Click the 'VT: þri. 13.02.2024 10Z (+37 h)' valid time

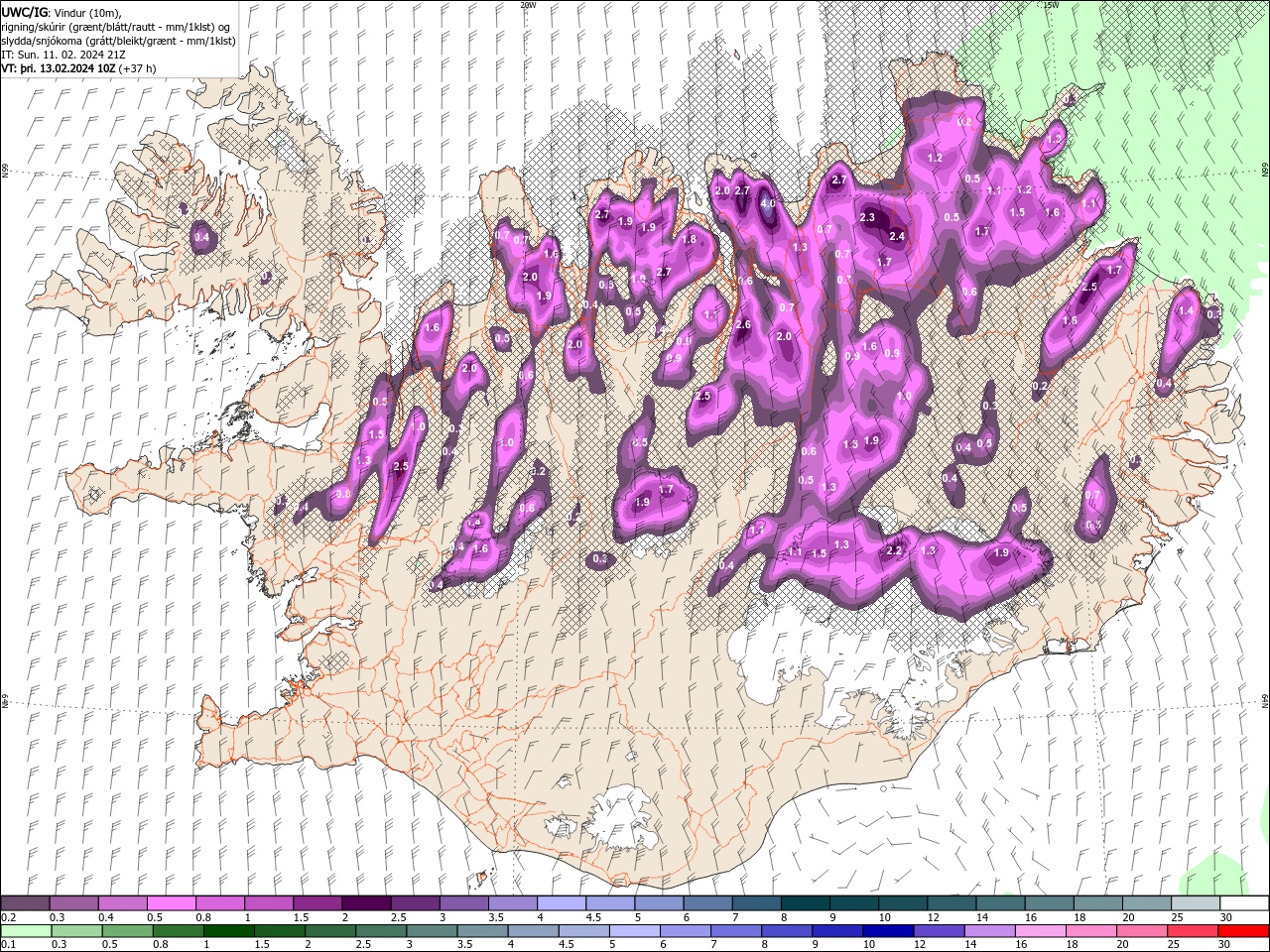coord(78,68)
